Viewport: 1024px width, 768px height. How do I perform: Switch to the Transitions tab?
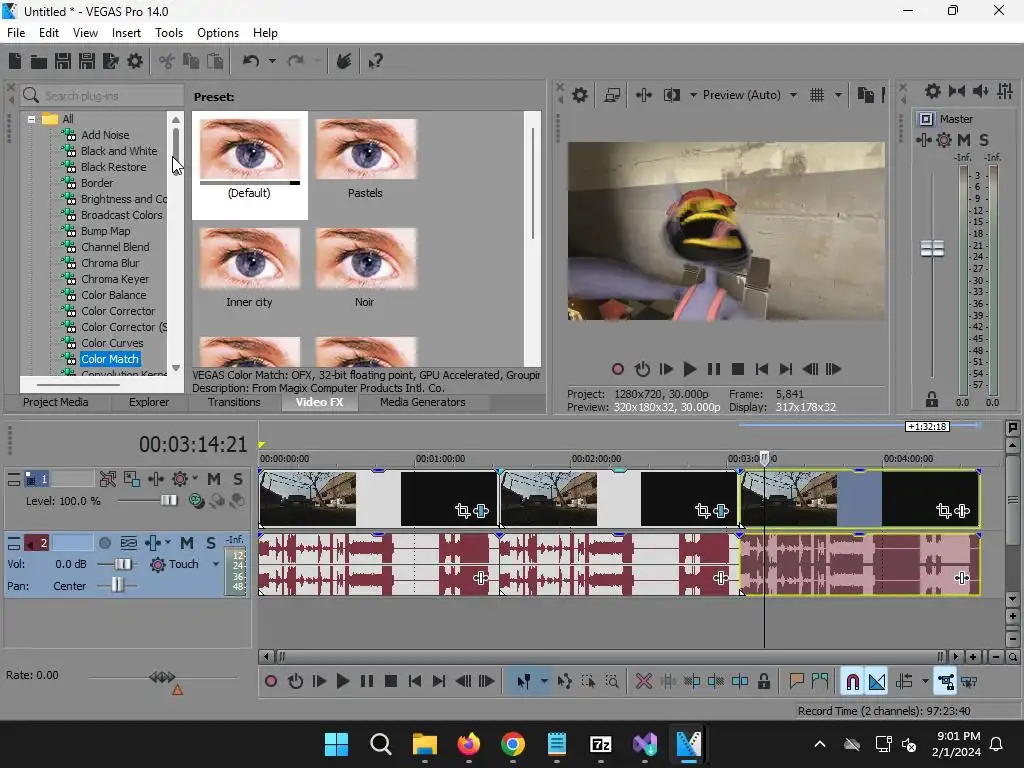click(x=234, y=402)
